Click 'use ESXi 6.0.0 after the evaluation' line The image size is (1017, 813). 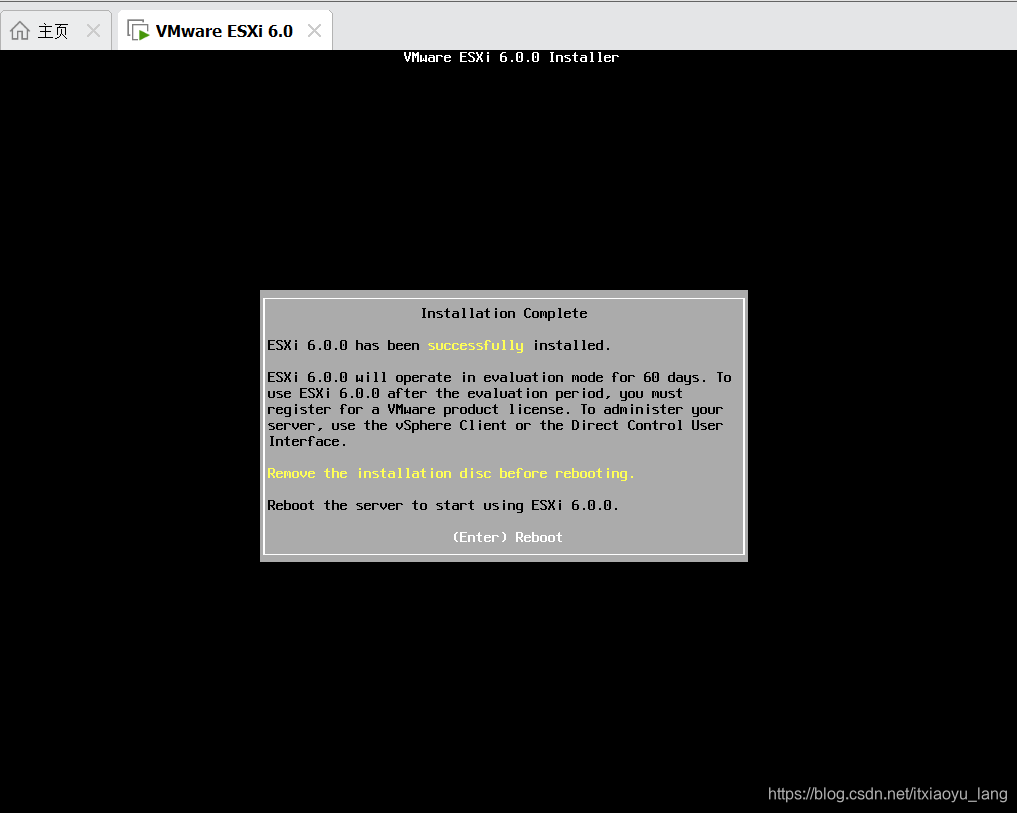tap(475, 394)
